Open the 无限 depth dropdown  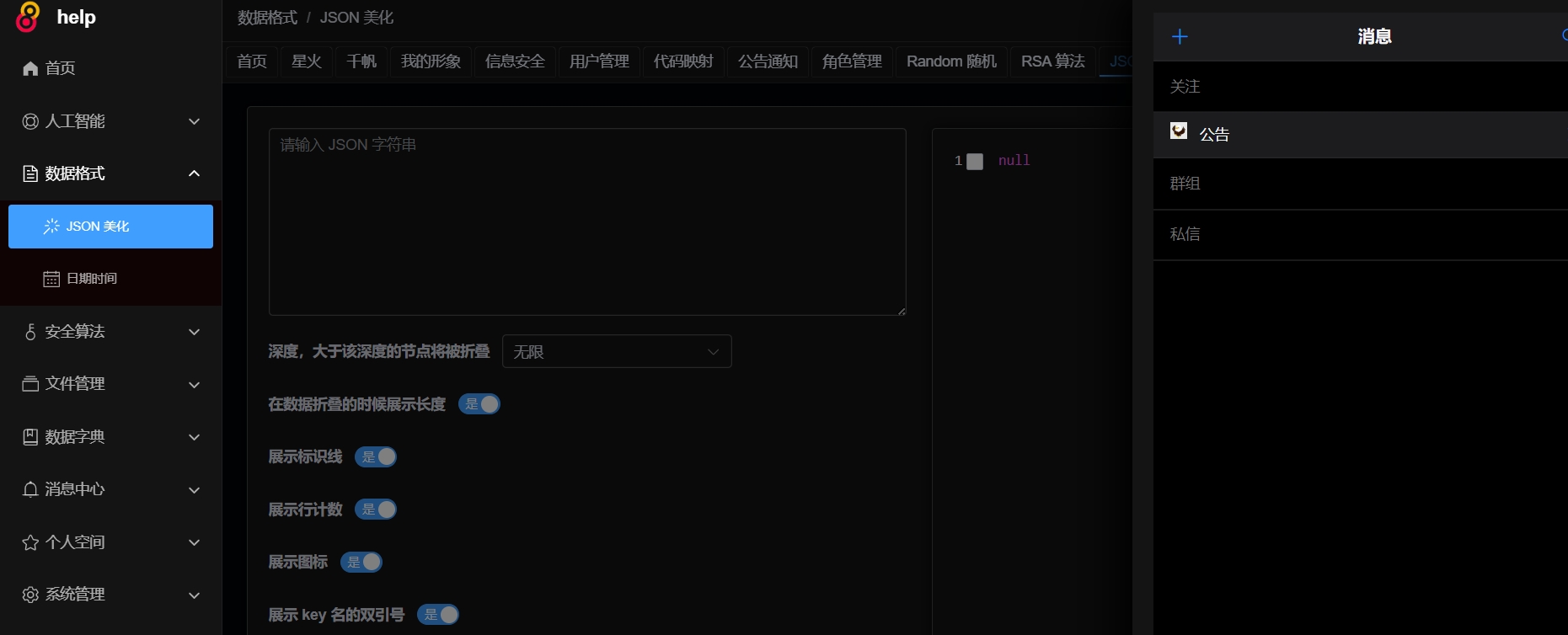(x=617, y=351)
